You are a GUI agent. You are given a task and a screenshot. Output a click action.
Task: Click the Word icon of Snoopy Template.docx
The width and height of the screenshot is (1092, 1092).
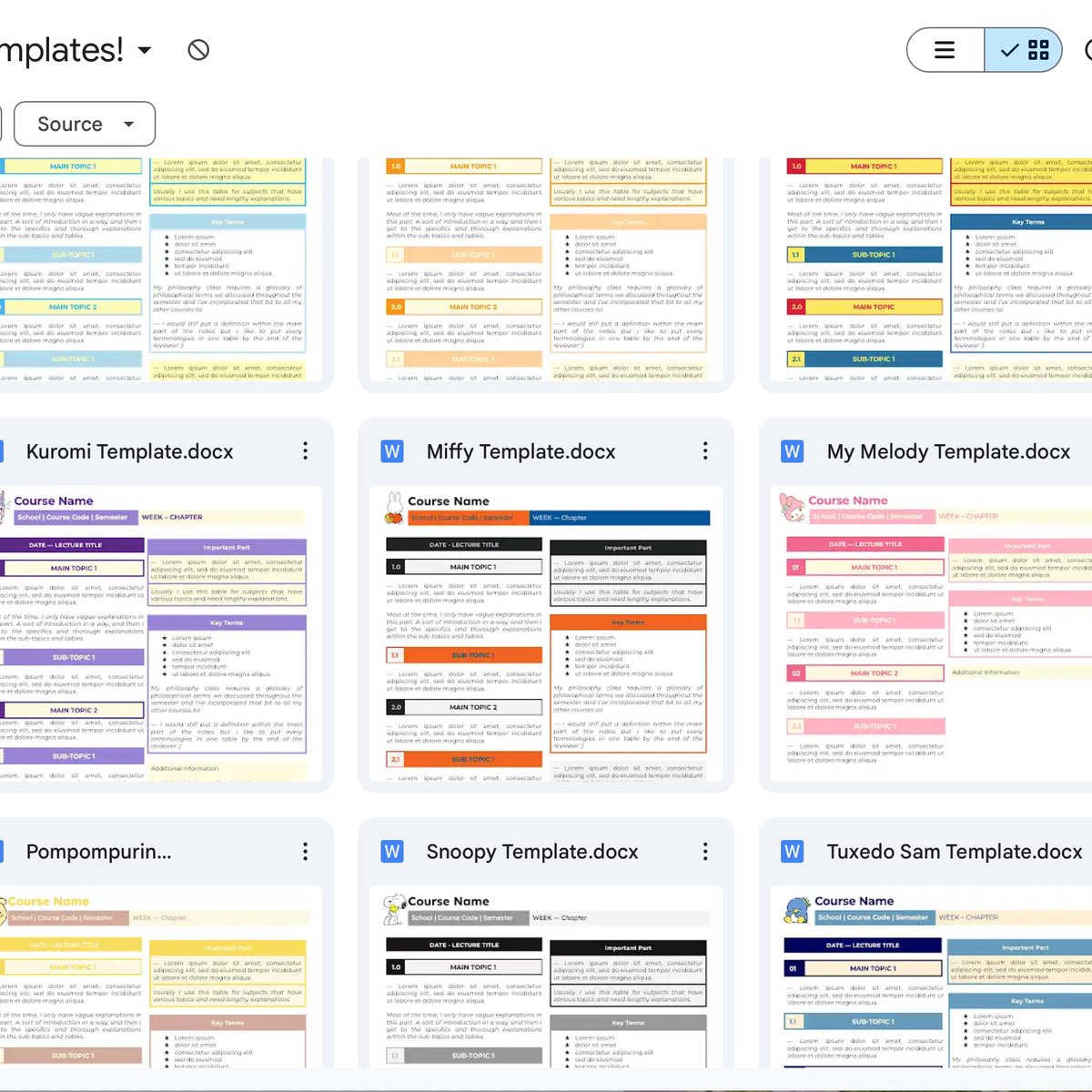click(x=392, y=852)
